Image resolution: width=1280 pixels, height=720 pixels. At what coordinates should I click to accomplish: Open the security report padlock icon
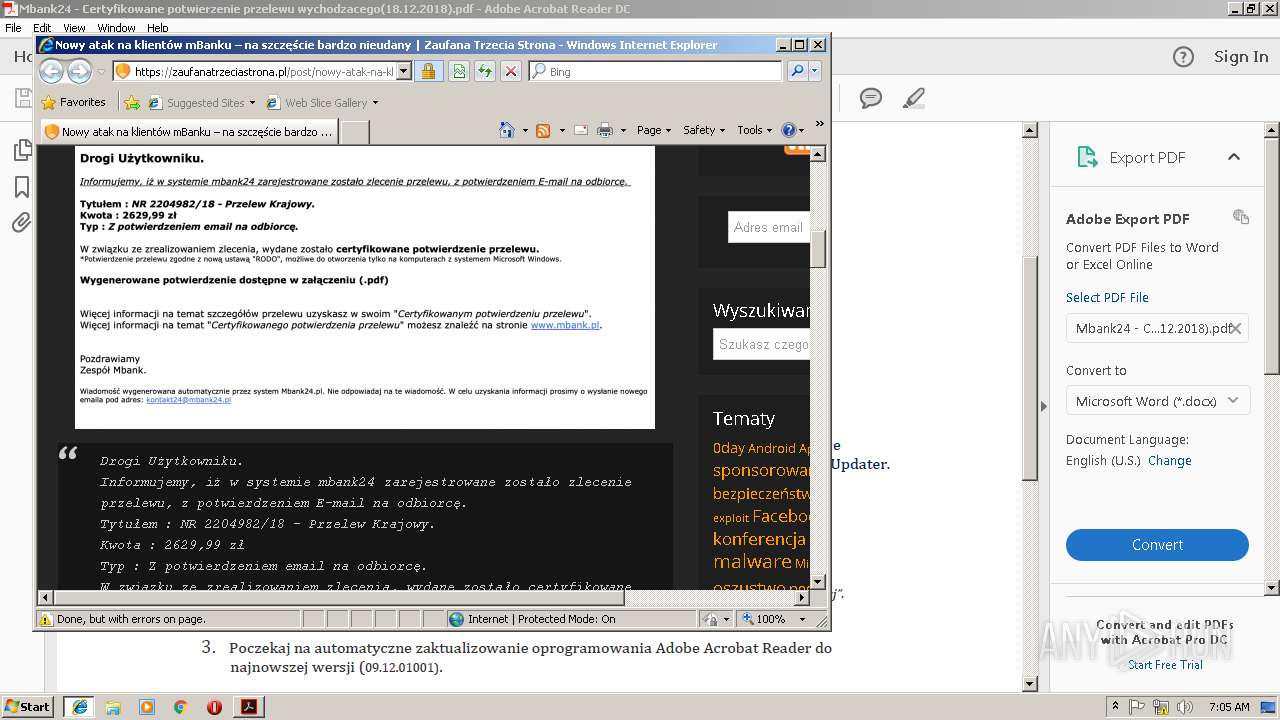click(428, 71)
